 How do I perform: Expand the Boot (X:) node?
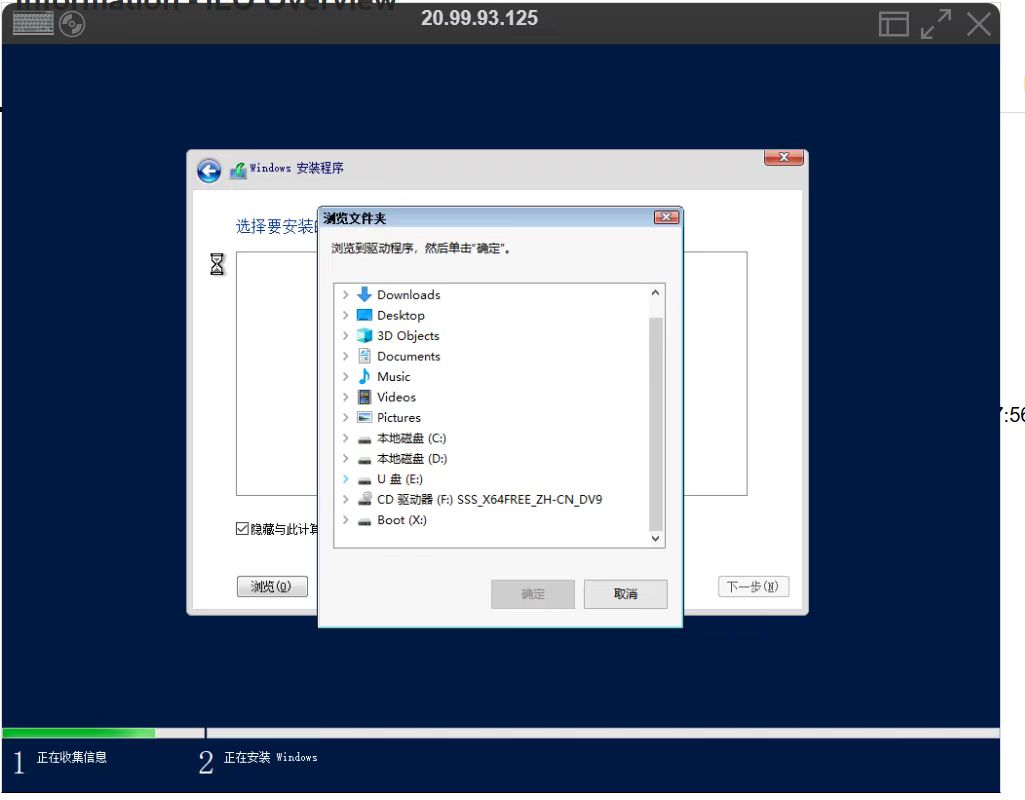click(346, 520)
